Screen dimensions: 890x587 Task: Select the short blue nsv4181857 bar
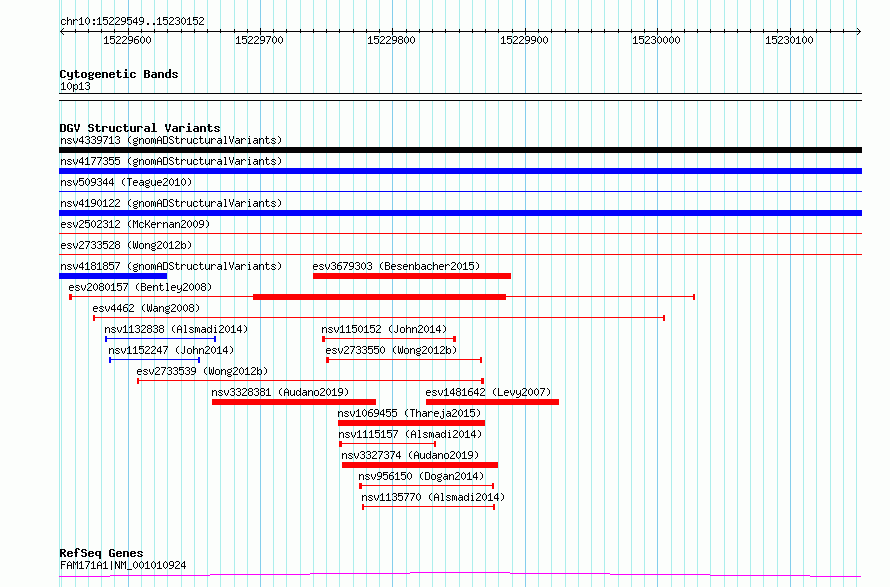113,276
